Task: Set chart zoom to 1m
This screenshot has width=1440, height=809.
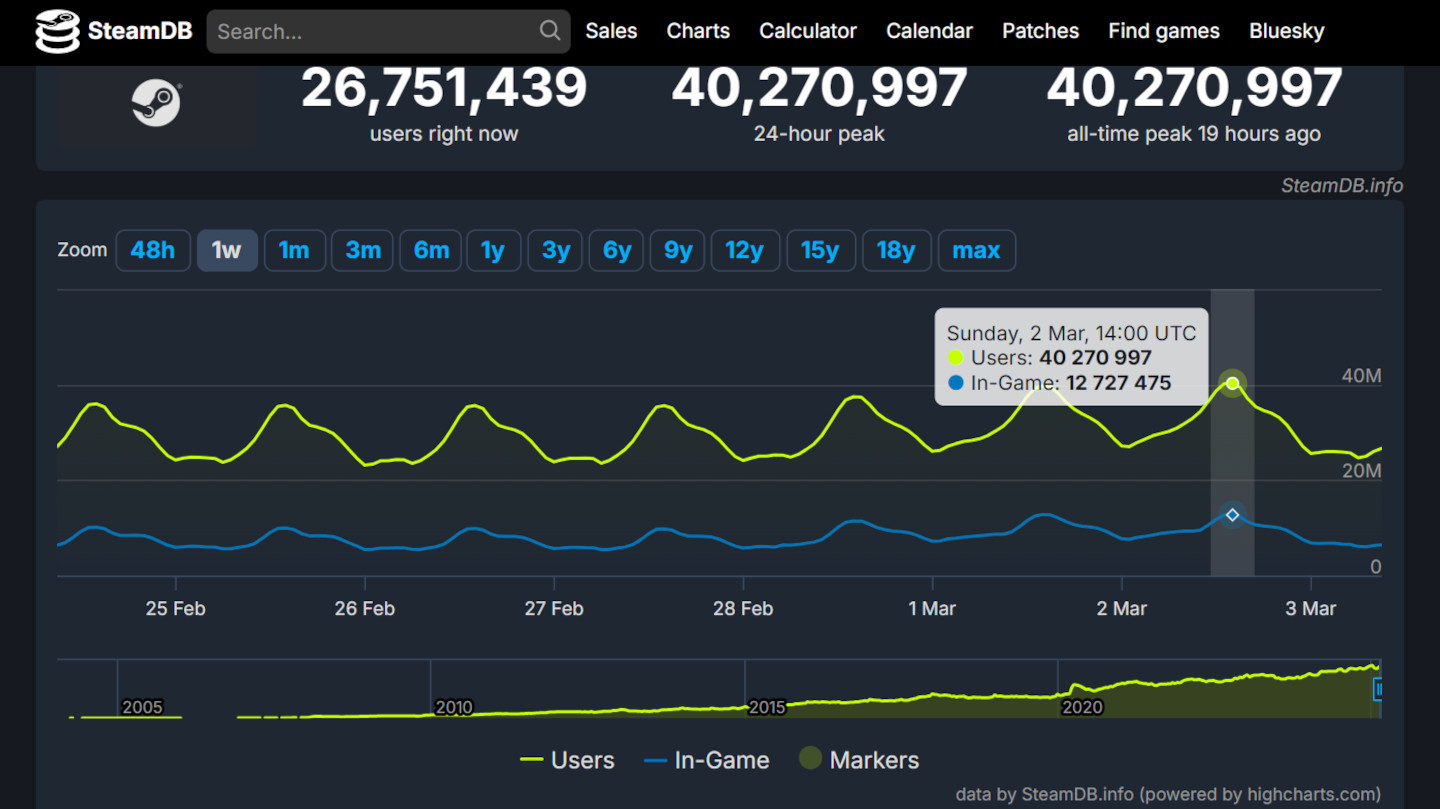Action: pos(294,250)
